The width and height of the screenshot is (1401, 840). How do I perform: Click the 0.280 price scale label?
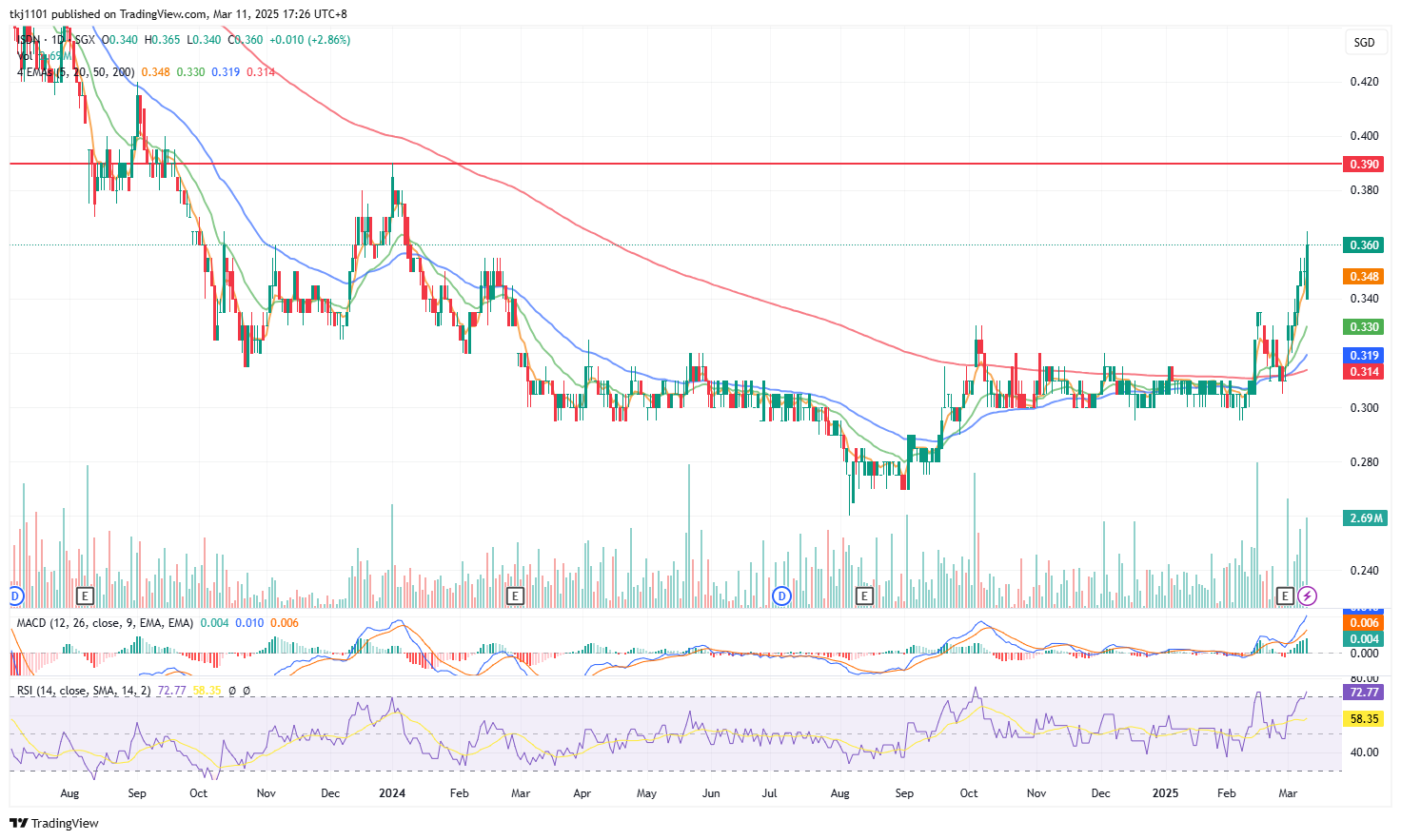click(x=1364, y=462)
